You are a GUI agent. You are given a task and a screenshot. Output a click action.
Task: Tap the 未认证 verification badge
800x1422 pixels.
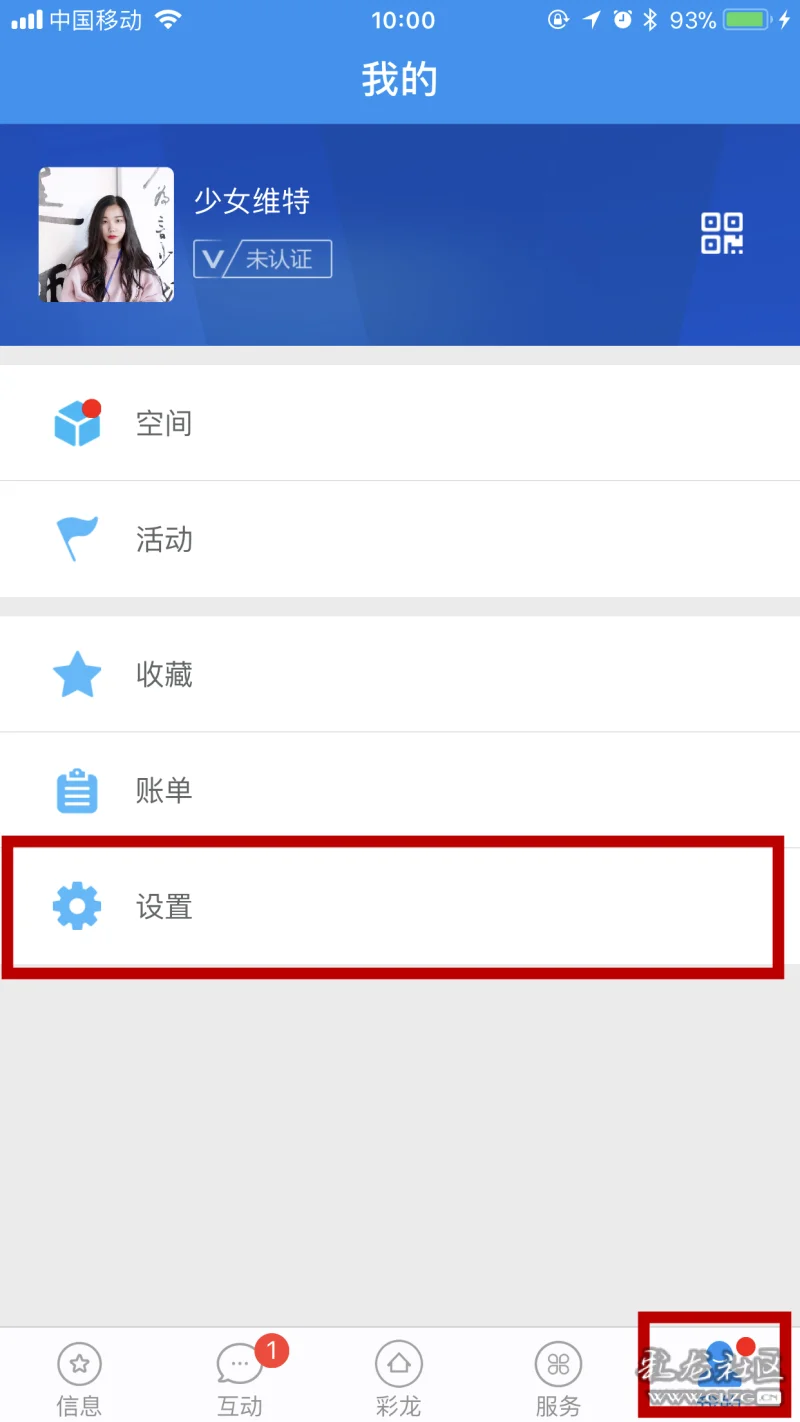coord(262,259)
